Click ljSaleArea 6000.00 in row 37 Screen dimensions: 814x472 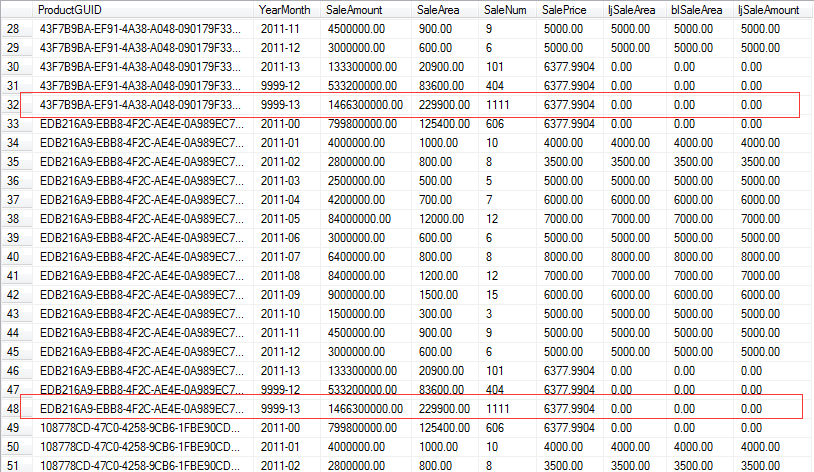pos(630,200)
